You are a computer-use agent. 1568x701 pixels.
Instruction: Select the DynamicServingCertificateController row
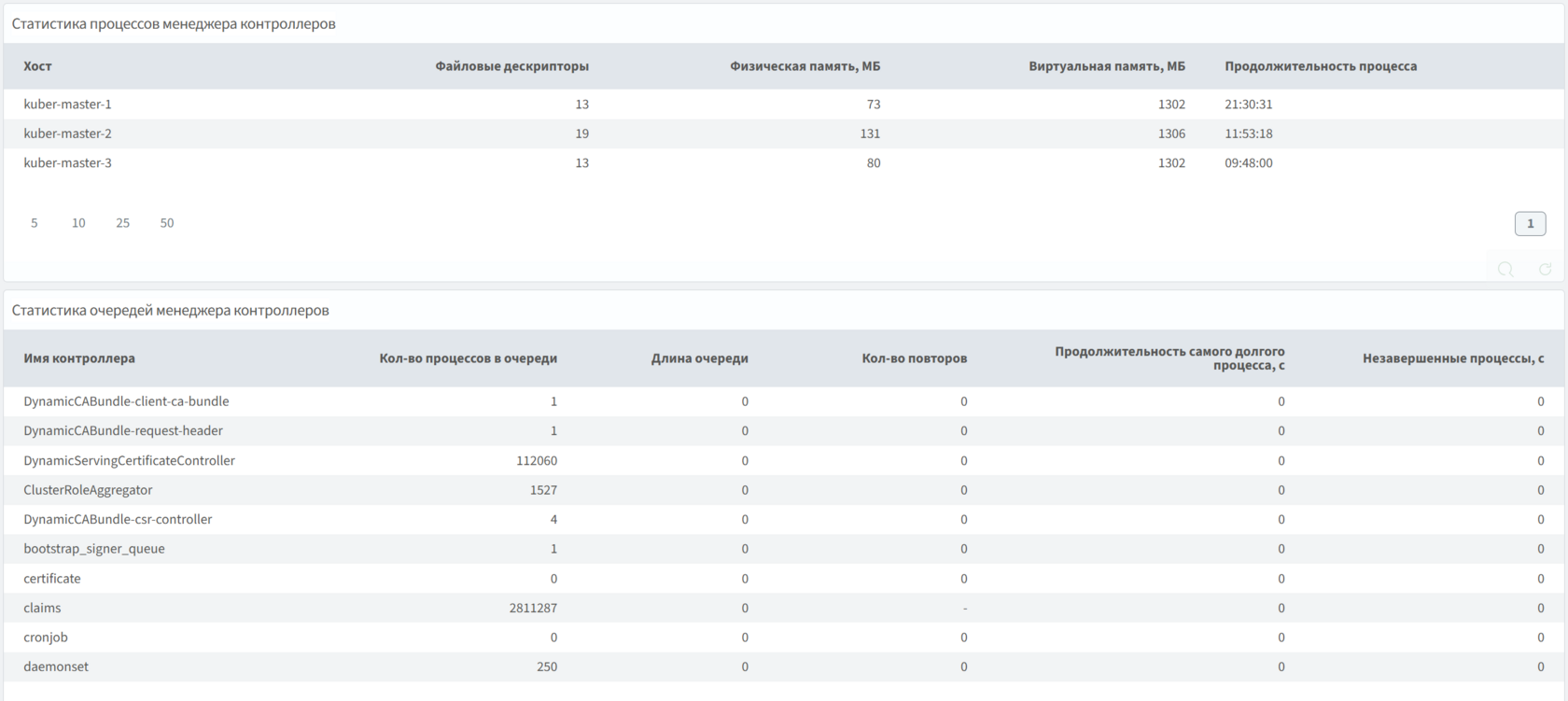click(129, 460)
